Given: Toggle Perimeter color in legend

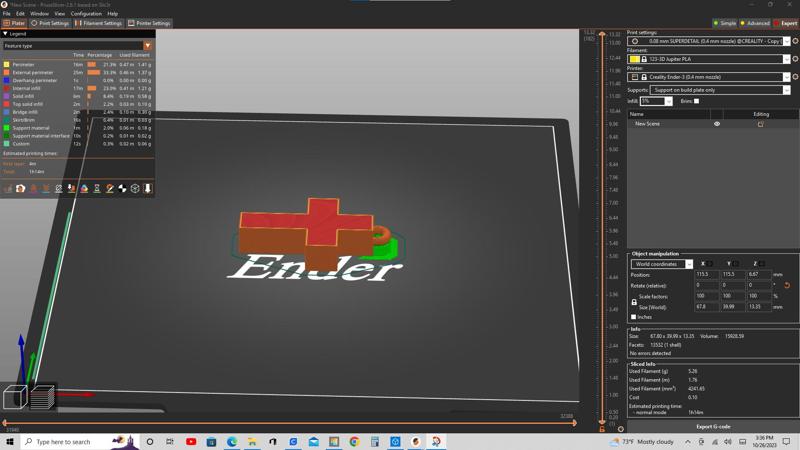Looking at the screenshot, I should [x=7, y=65].
